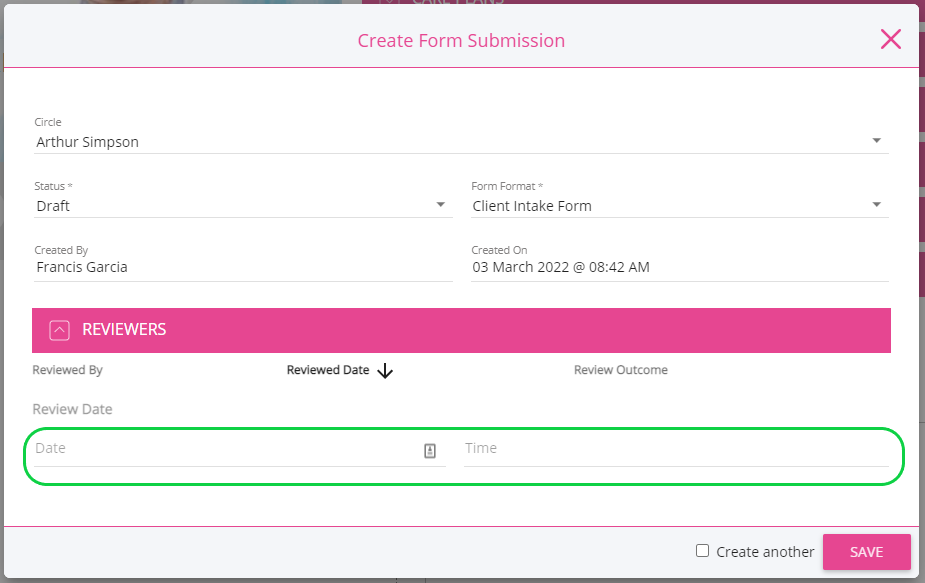
Task: Click into the Time input field
Action: pos(675,449)
